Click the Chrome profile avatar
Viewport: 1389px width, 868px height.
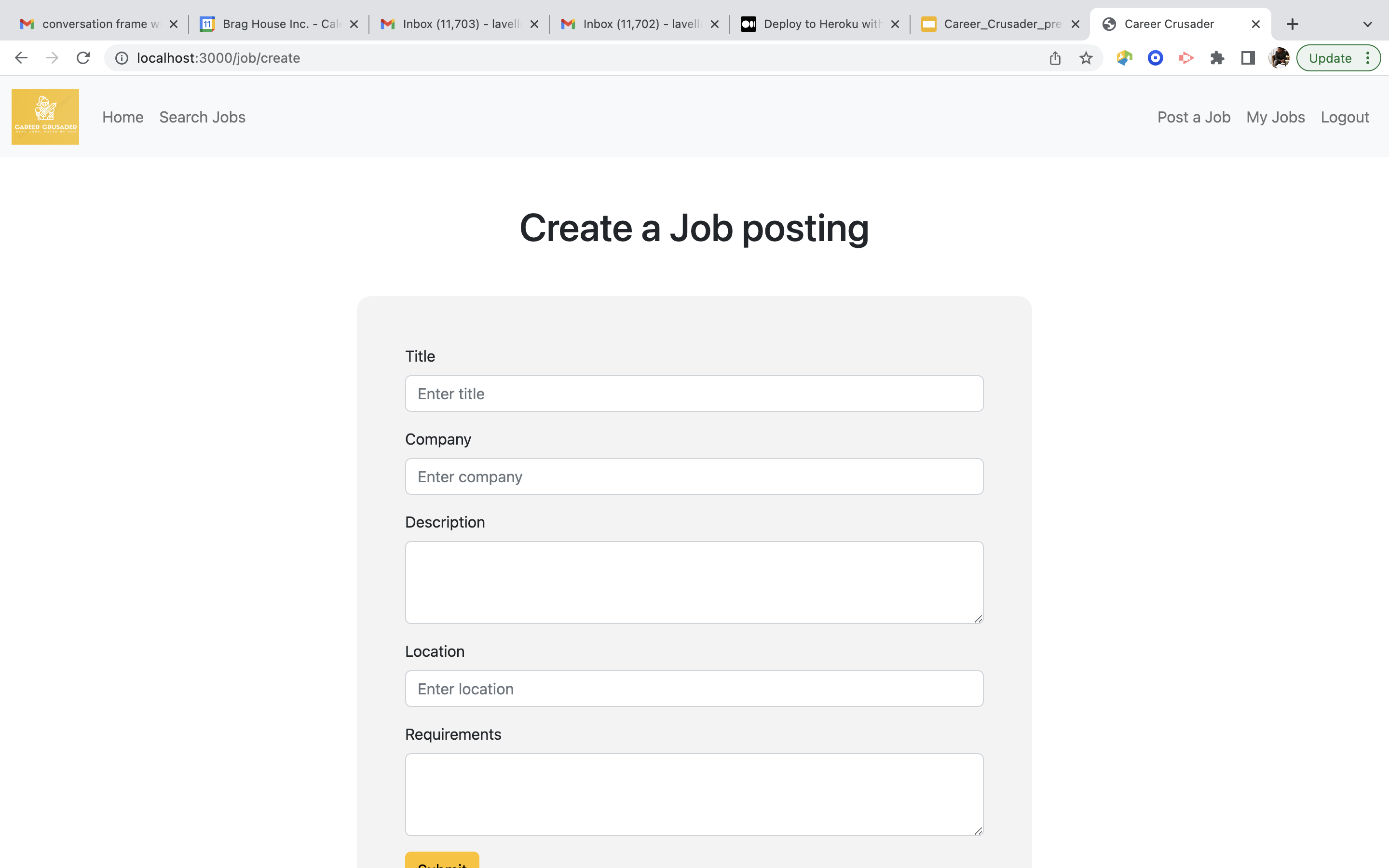coord(1279,57)
